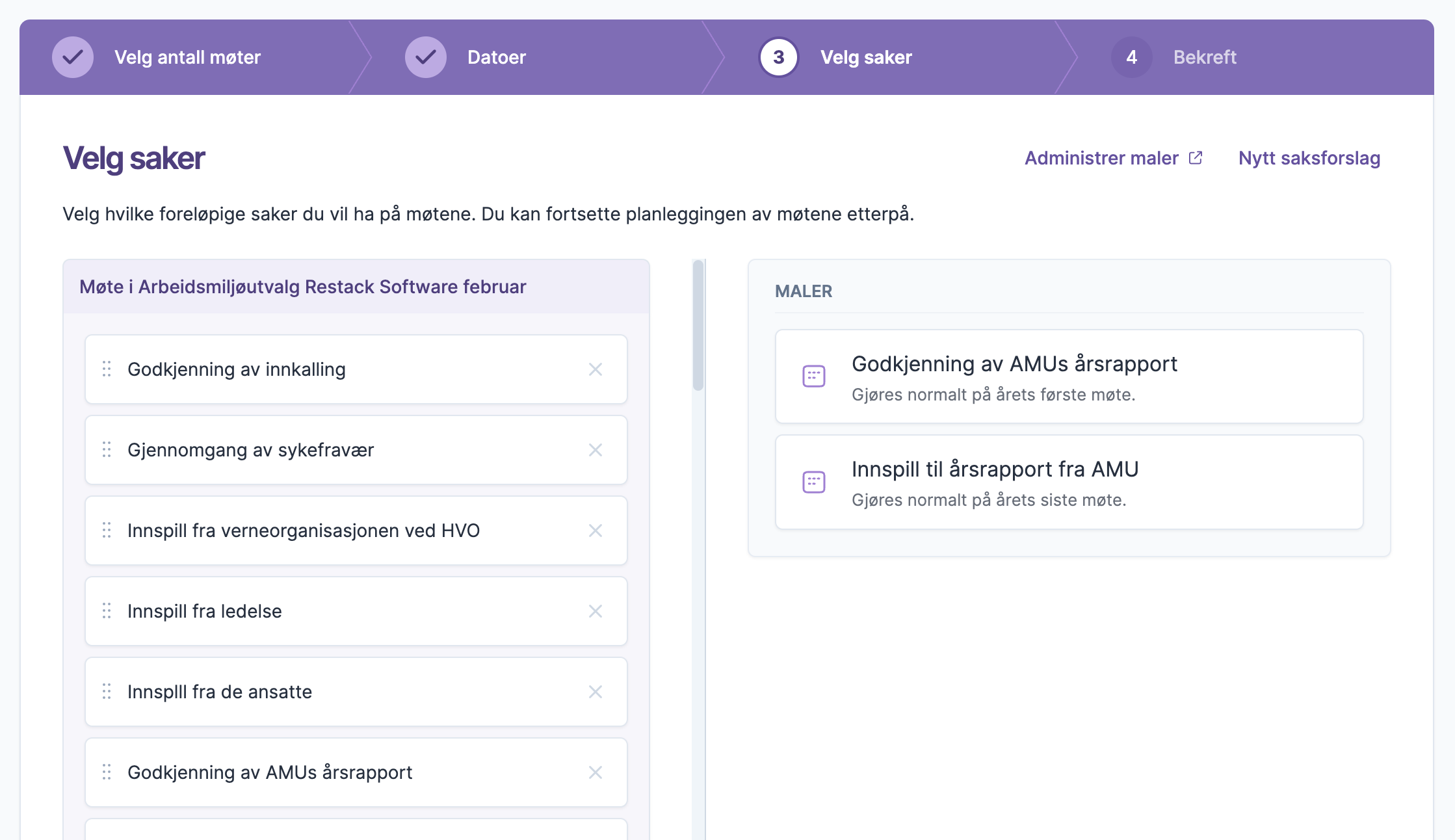
Task: Click the meeting list vertical scrollbar thumb
Action: [698, 325]
